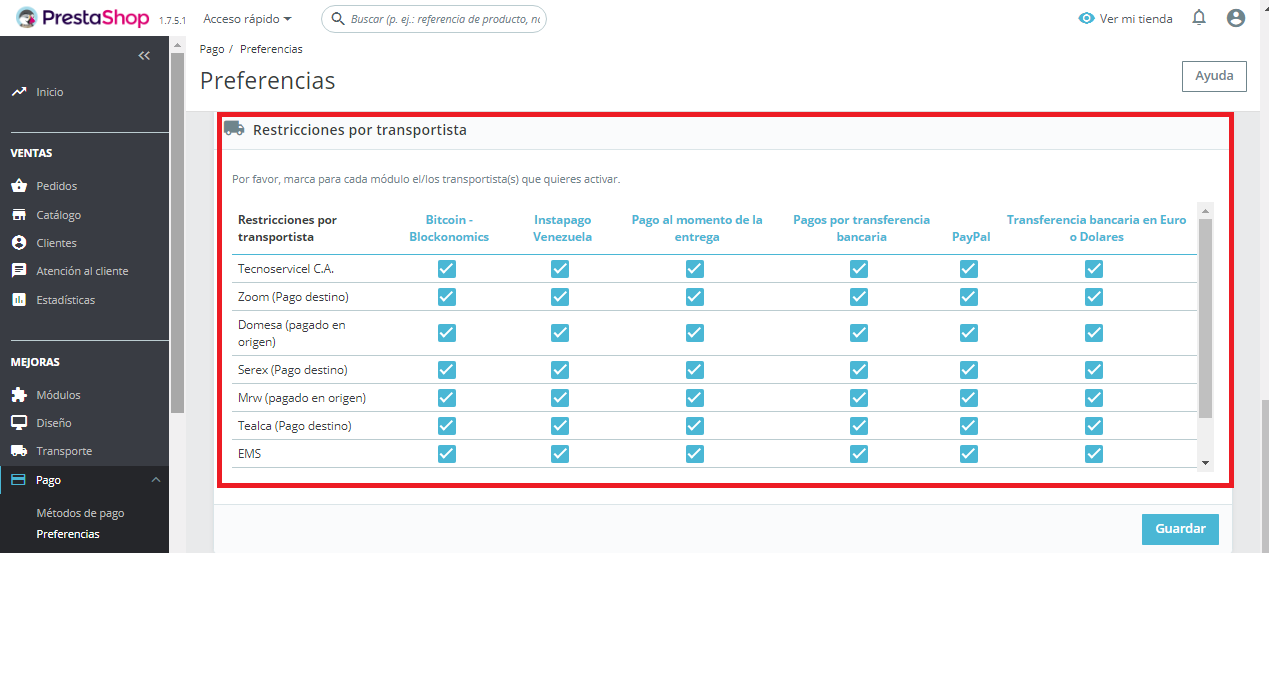Click the Guardar button
1269x700 pixels.
(x=1180, y=529)
